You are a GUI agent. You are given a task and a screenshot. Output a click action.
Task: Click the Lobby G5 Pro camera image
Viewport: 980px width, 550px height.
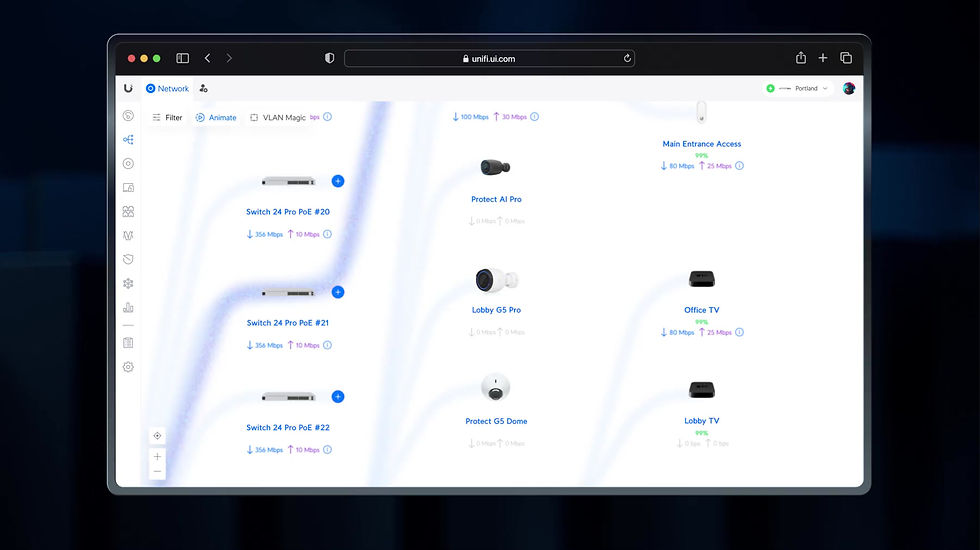pos(496,280)
